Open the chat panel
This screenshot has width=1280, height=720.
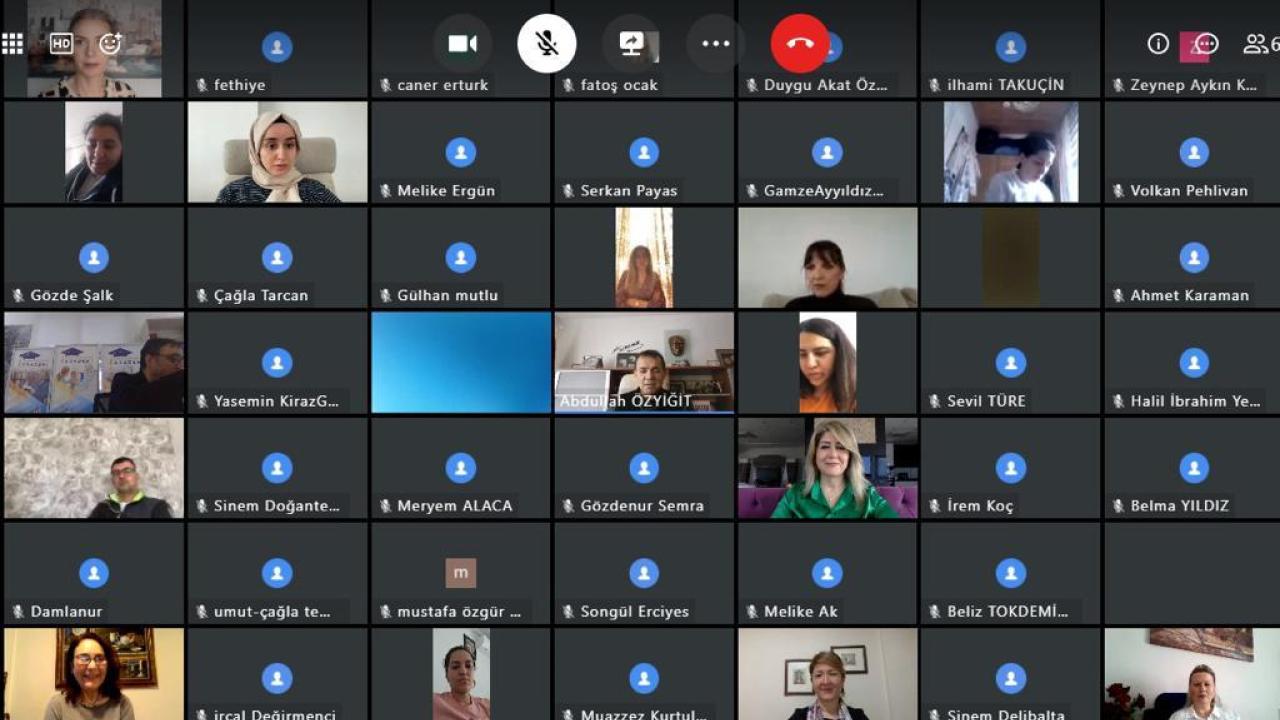(x=1206, y=43)
